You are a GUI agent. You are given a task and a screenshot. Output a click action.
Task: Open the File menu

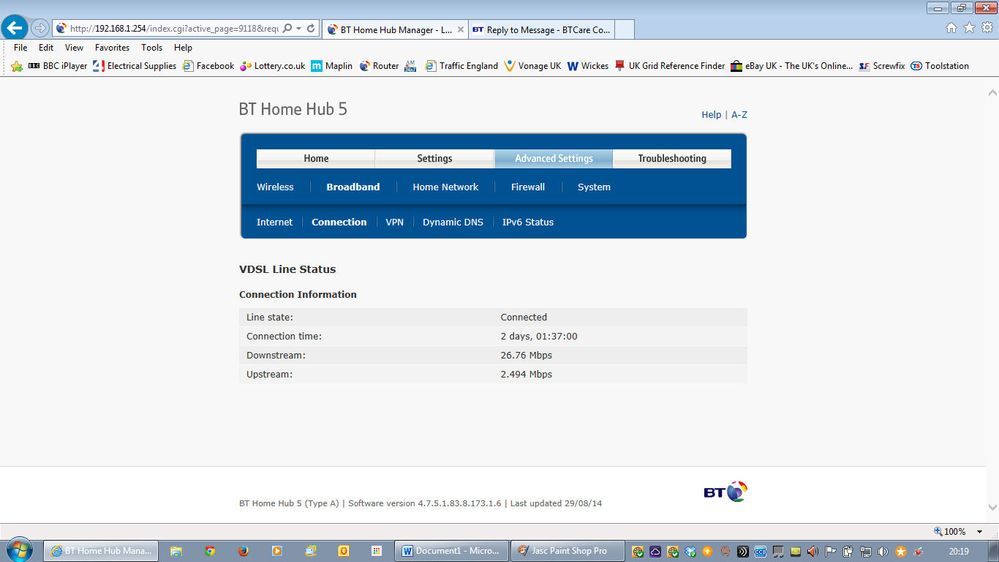click(20, 48)
